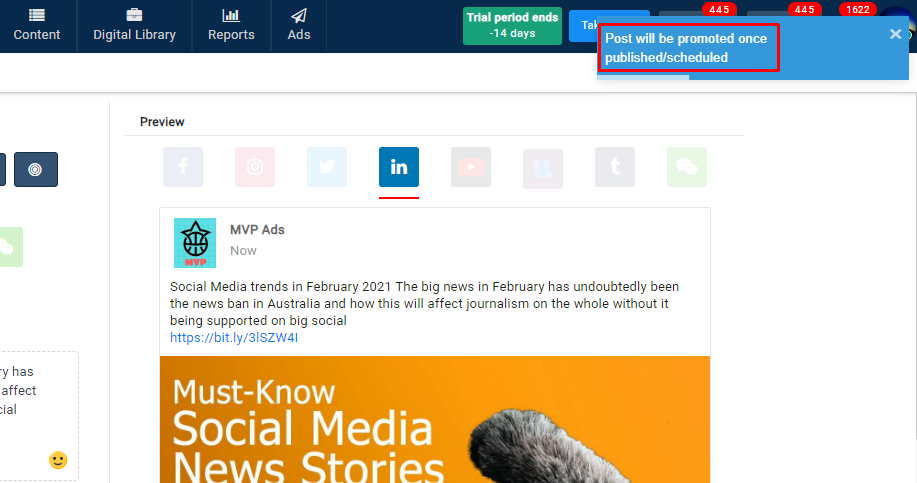The image size is (917, 483).
Task: Open the Content menu
Action: tap(37, 25)
